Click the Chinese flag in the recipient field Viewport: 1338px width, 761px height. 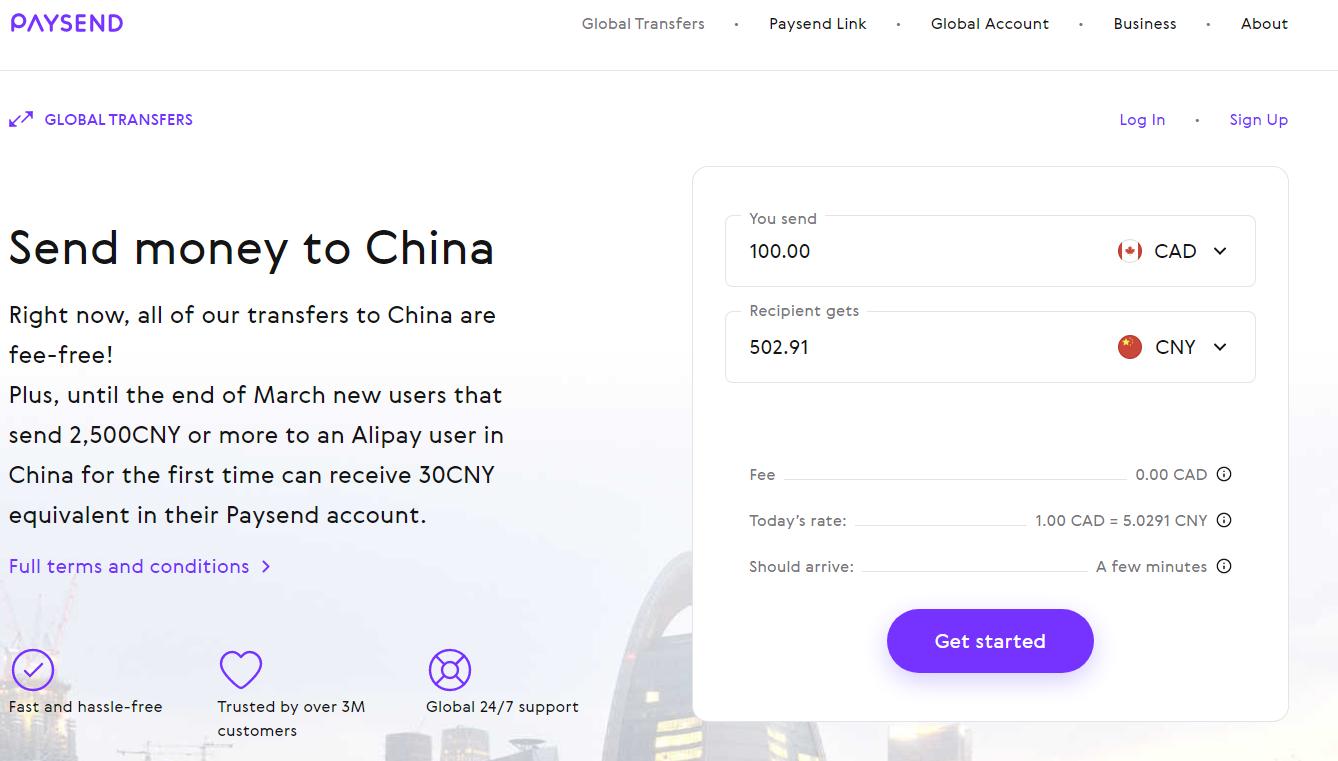click(x=1129, y=347)
